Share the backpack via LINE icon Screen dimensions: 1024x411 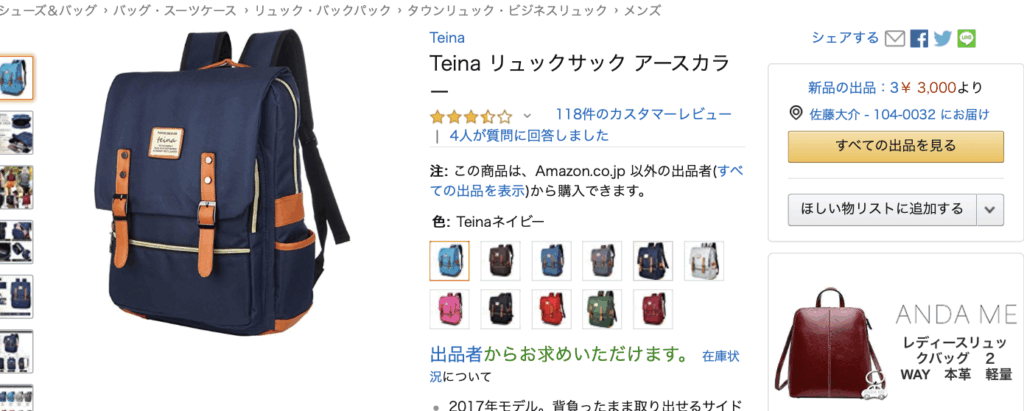967,39
